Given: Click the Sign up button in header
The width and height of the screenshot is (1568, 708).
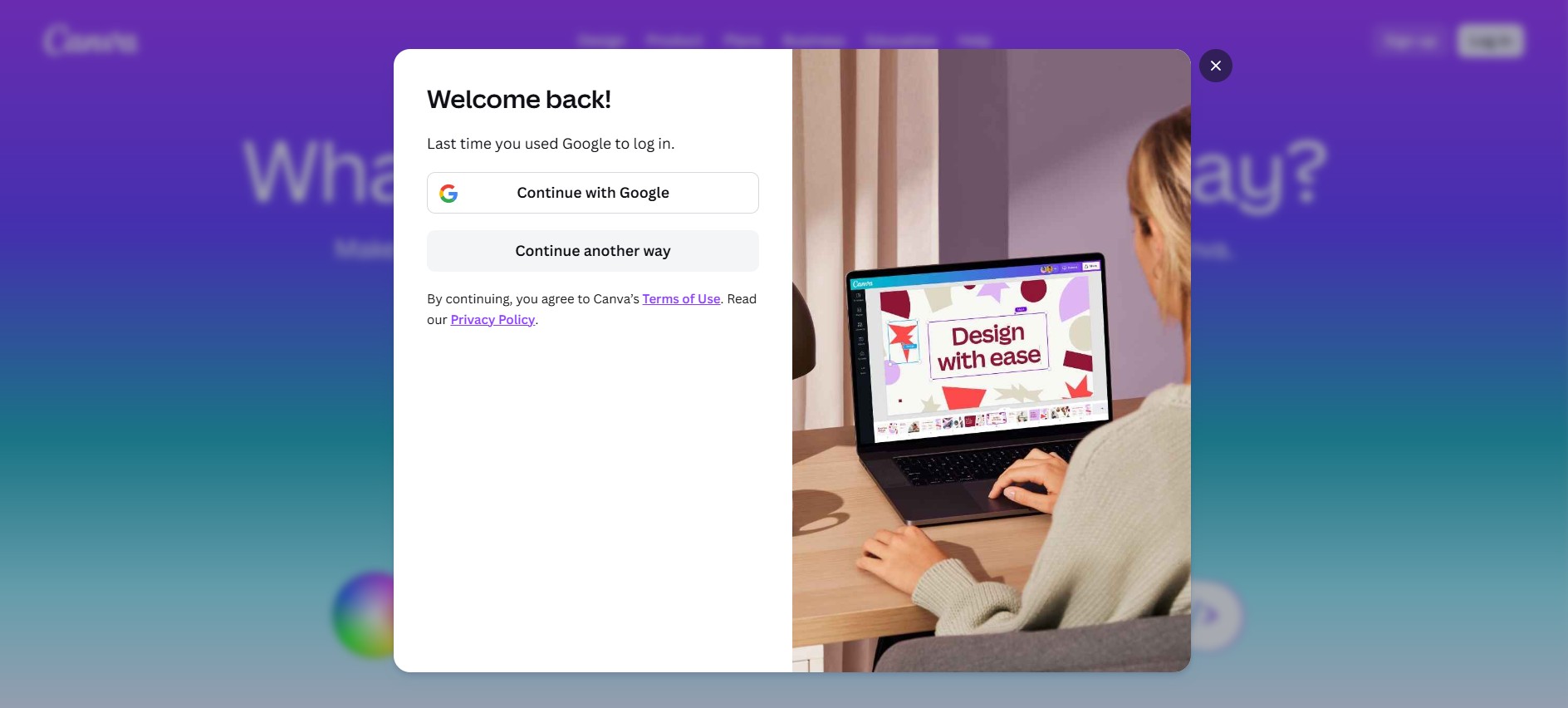Looking at the screenshot, I should [x=1410, y=41].
